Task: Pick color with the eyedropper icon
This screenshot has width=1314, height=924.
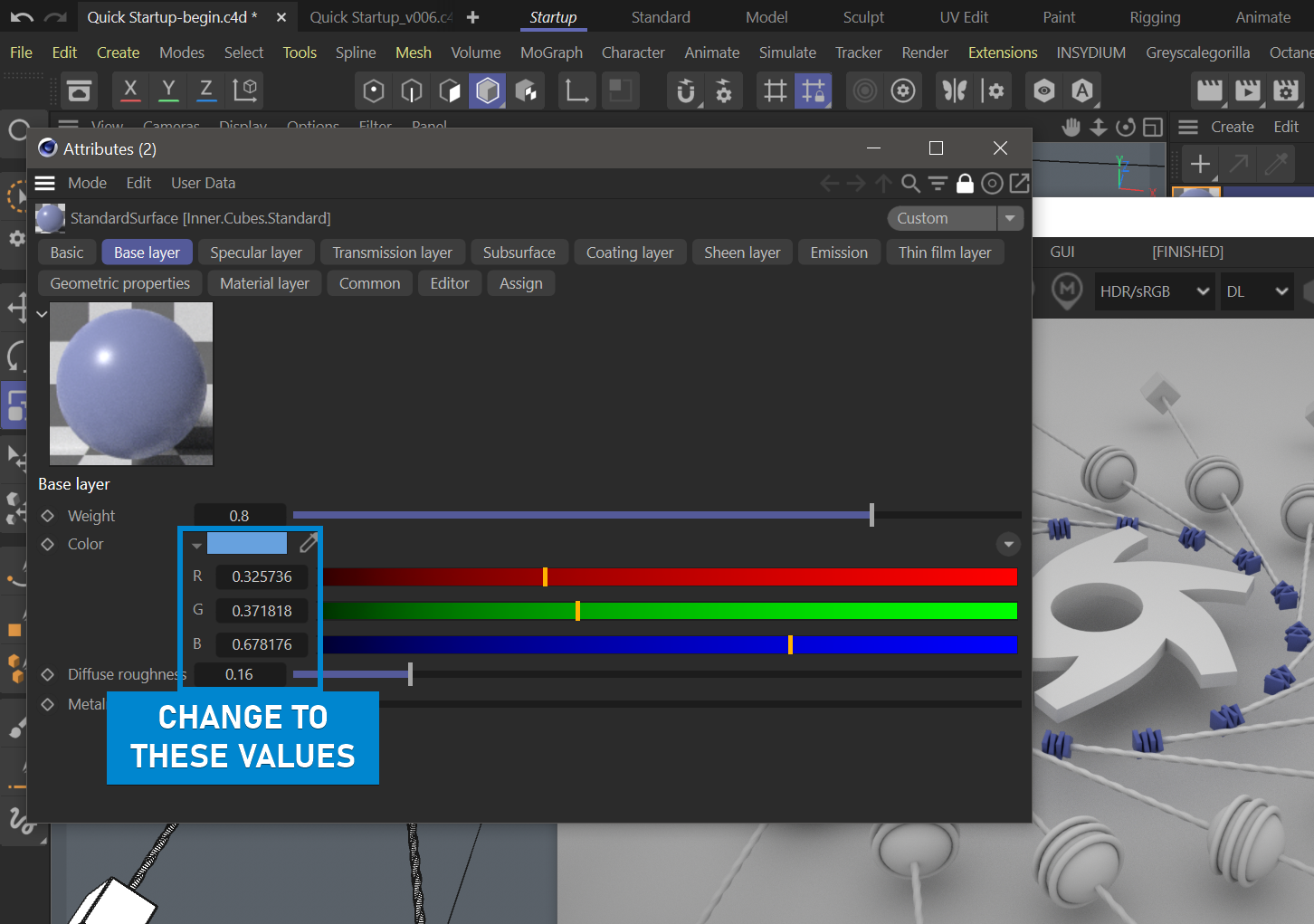Action: (x=309, y=543)
